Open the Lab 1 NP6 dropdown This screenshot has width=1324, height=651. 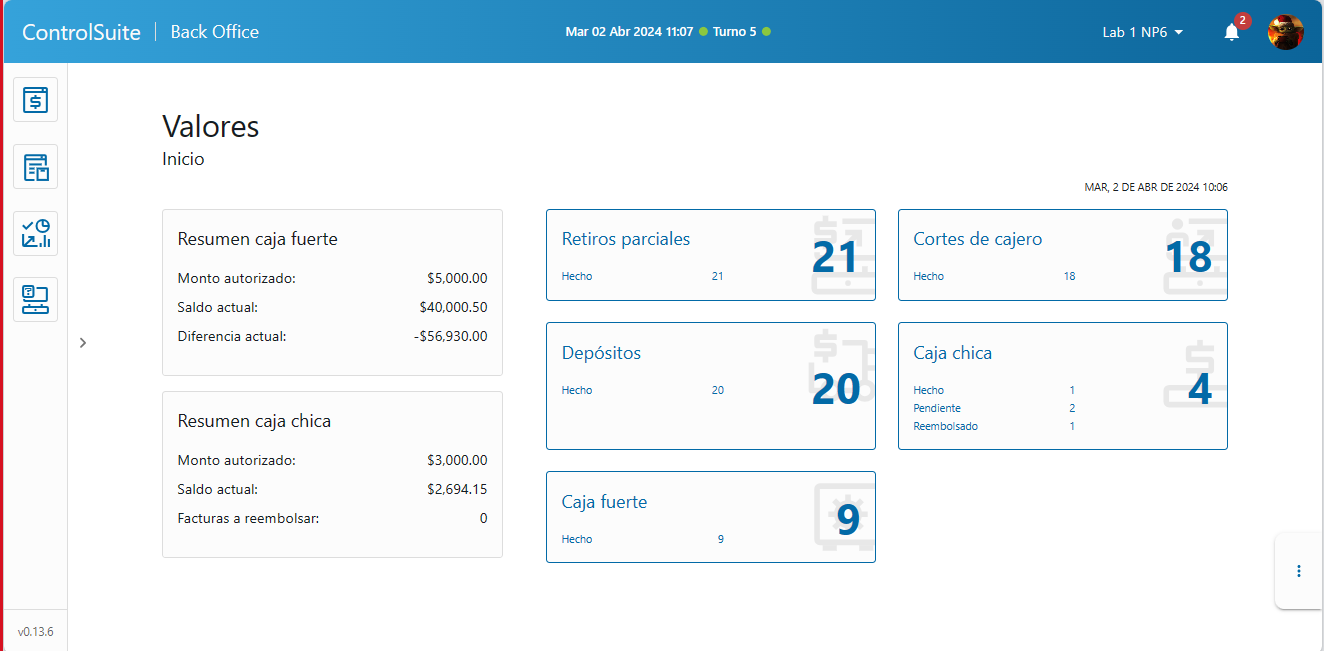[1142, 32]
